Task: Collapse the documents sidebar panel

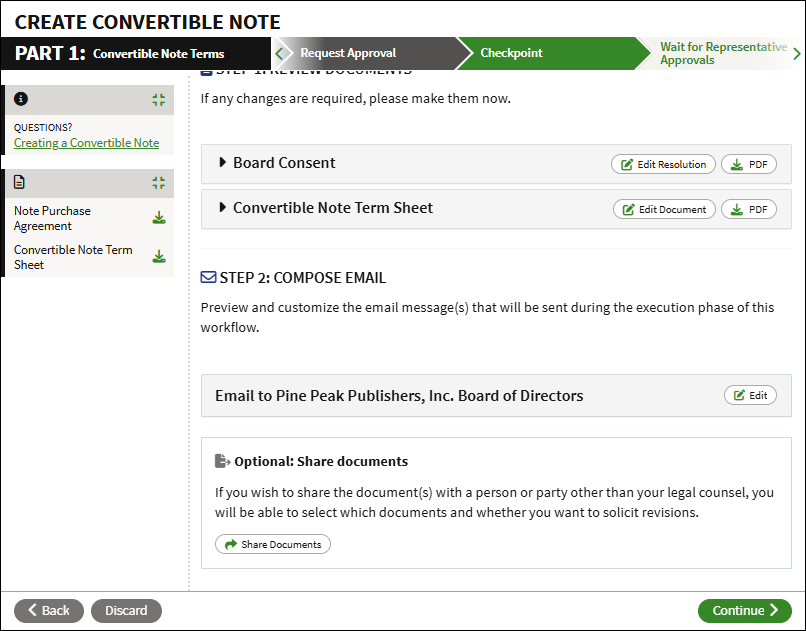Action: point(158,183)
